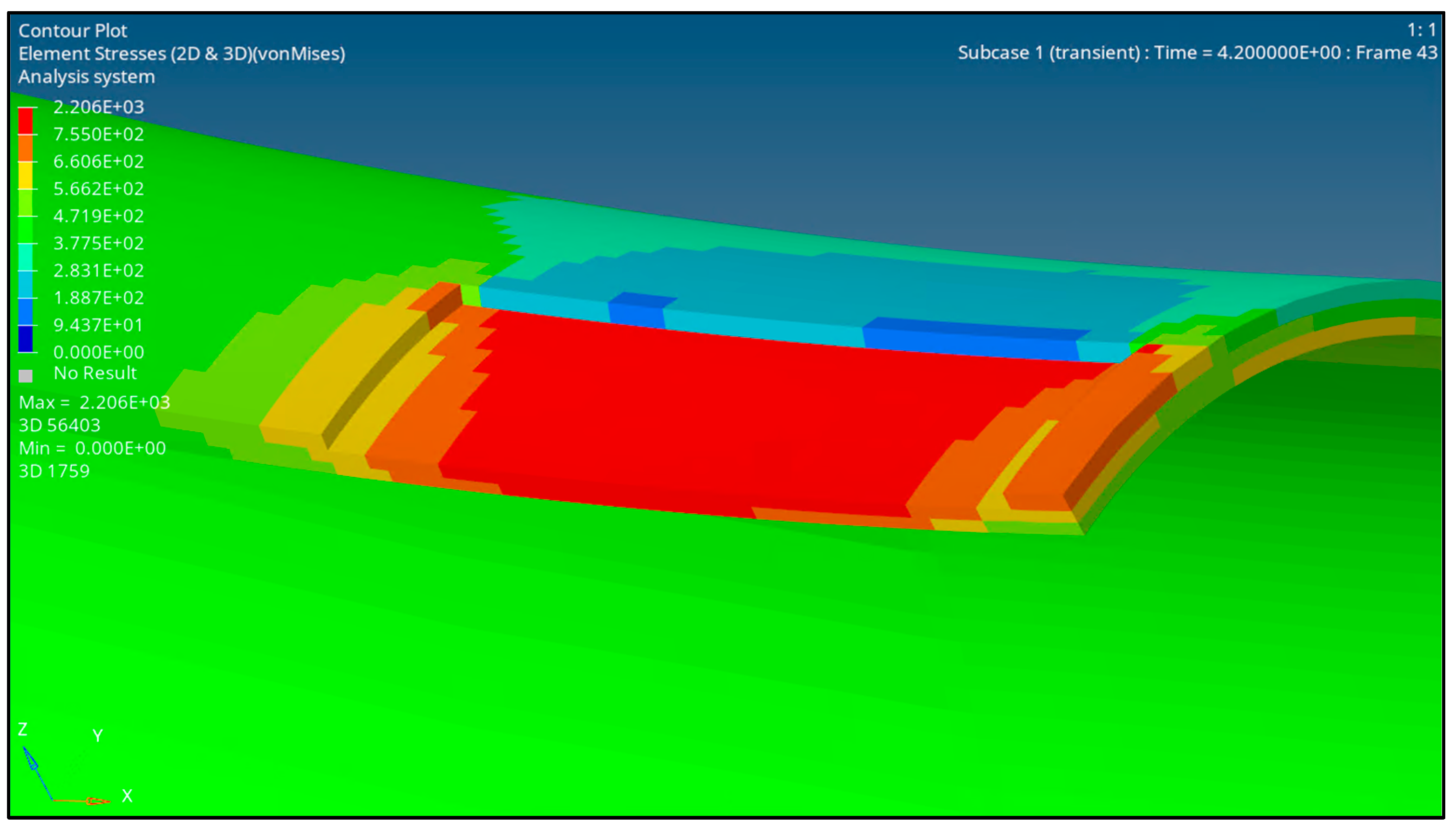Click the Subcase 1 transient frame label
This screenshot has width=1456, height=828.
[x=1197, y=53]
